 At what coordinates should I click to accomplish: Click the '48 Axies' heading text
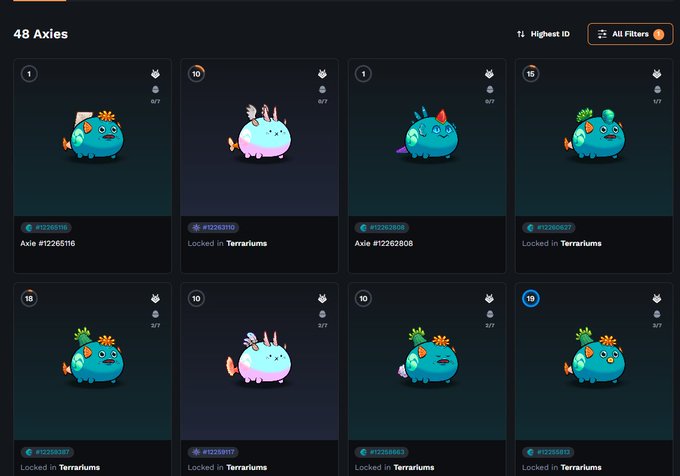41,34
